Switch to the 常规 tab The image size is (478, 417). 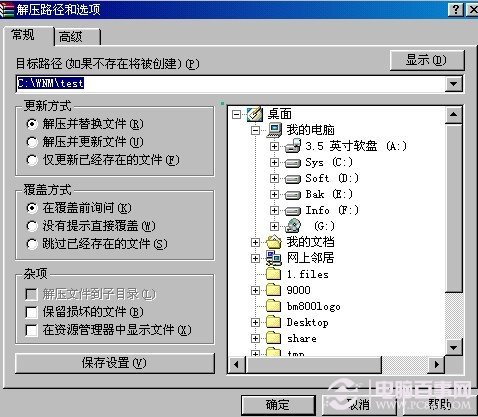pos(28,35)
